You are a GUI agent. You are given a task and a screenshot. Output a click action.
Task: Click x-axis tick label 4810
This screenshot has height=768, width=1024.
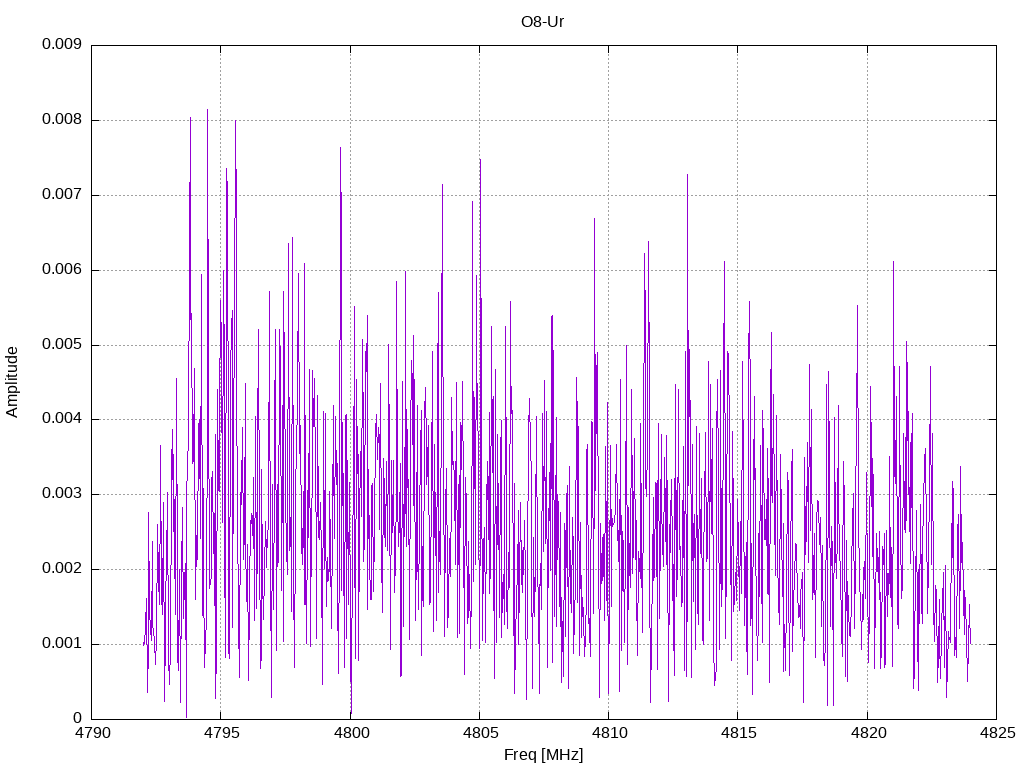(x=609, y=733)
